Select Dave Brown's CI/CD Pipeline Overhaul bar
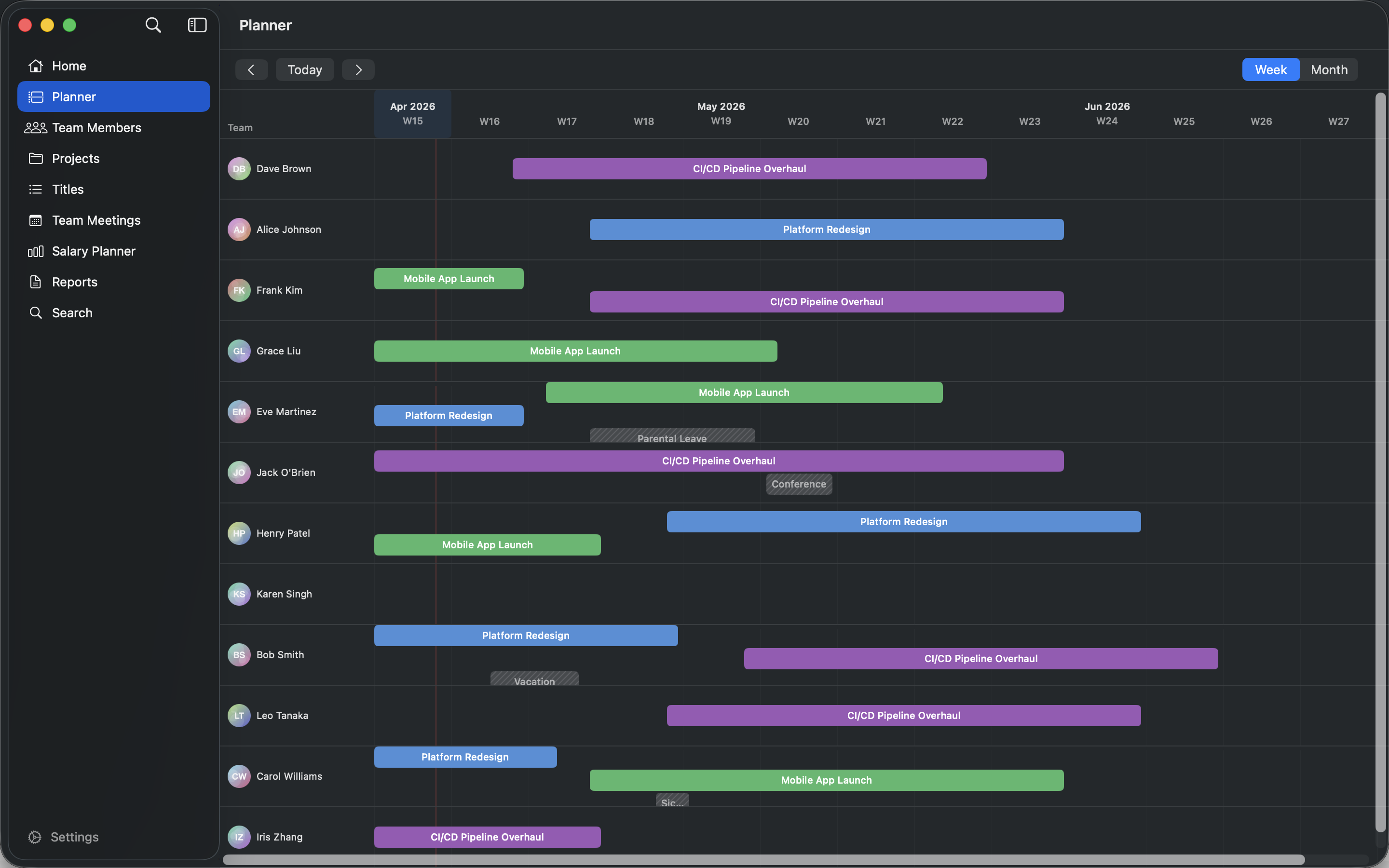This screenshot has width=1389, height=868. [749, 169]
